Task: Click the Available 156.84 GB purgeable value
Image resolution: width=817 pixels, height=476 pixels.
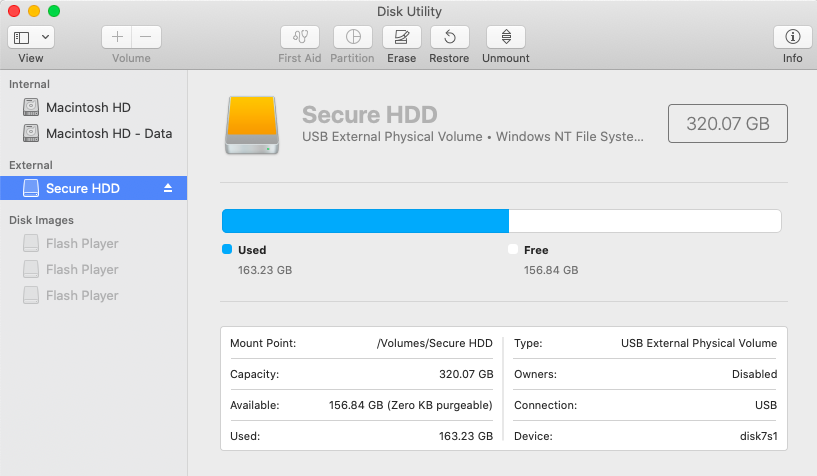Action: [411, 405]
